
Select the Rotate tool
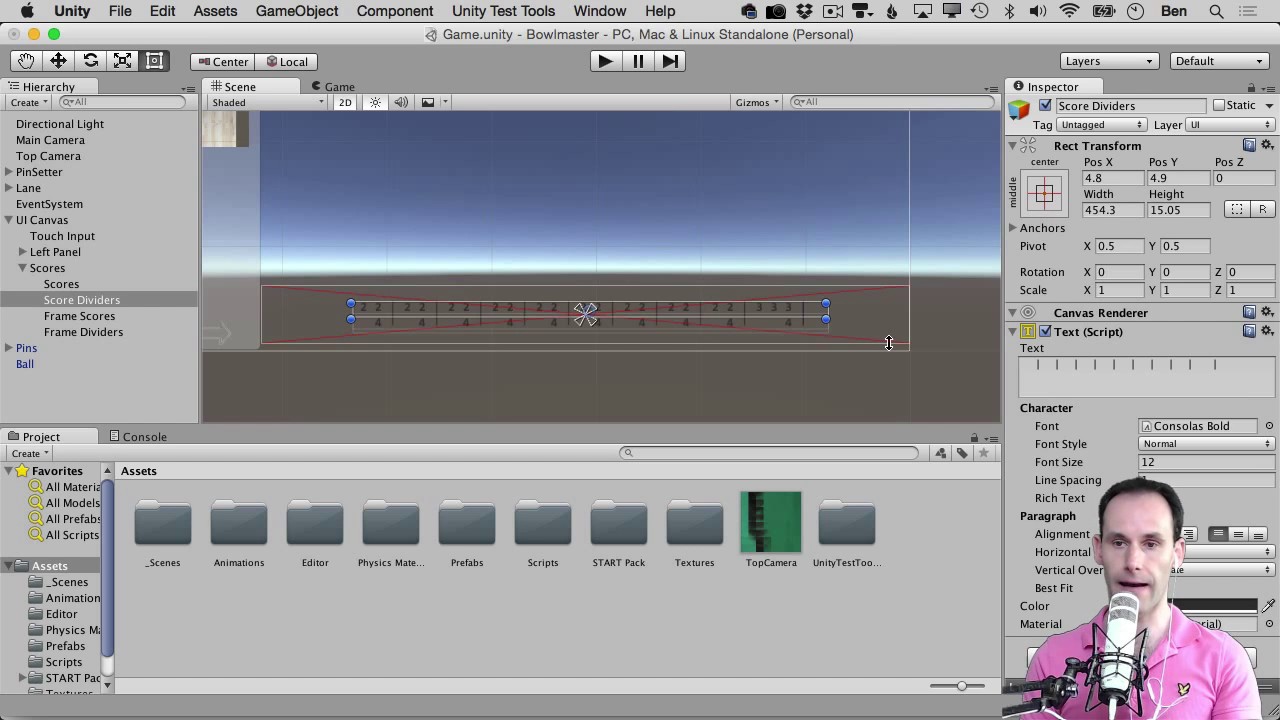[x=90, y=61]
